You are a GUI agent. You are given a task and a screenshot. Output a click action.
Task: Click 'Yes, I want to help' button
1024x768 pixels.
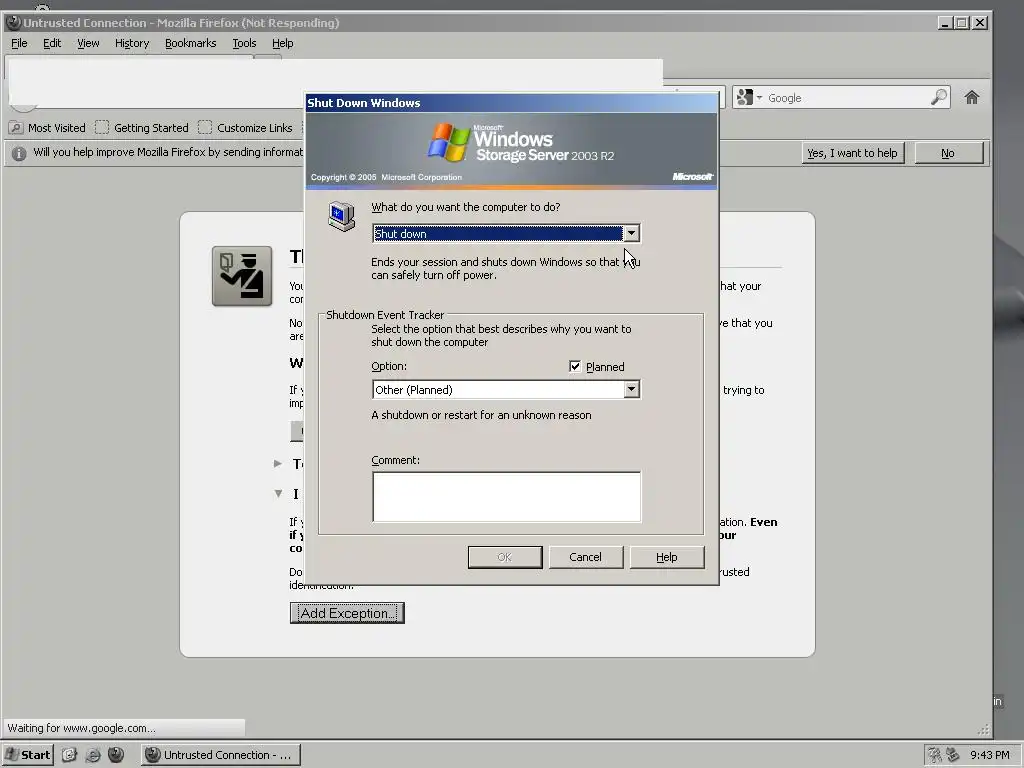tap(852, 153)
